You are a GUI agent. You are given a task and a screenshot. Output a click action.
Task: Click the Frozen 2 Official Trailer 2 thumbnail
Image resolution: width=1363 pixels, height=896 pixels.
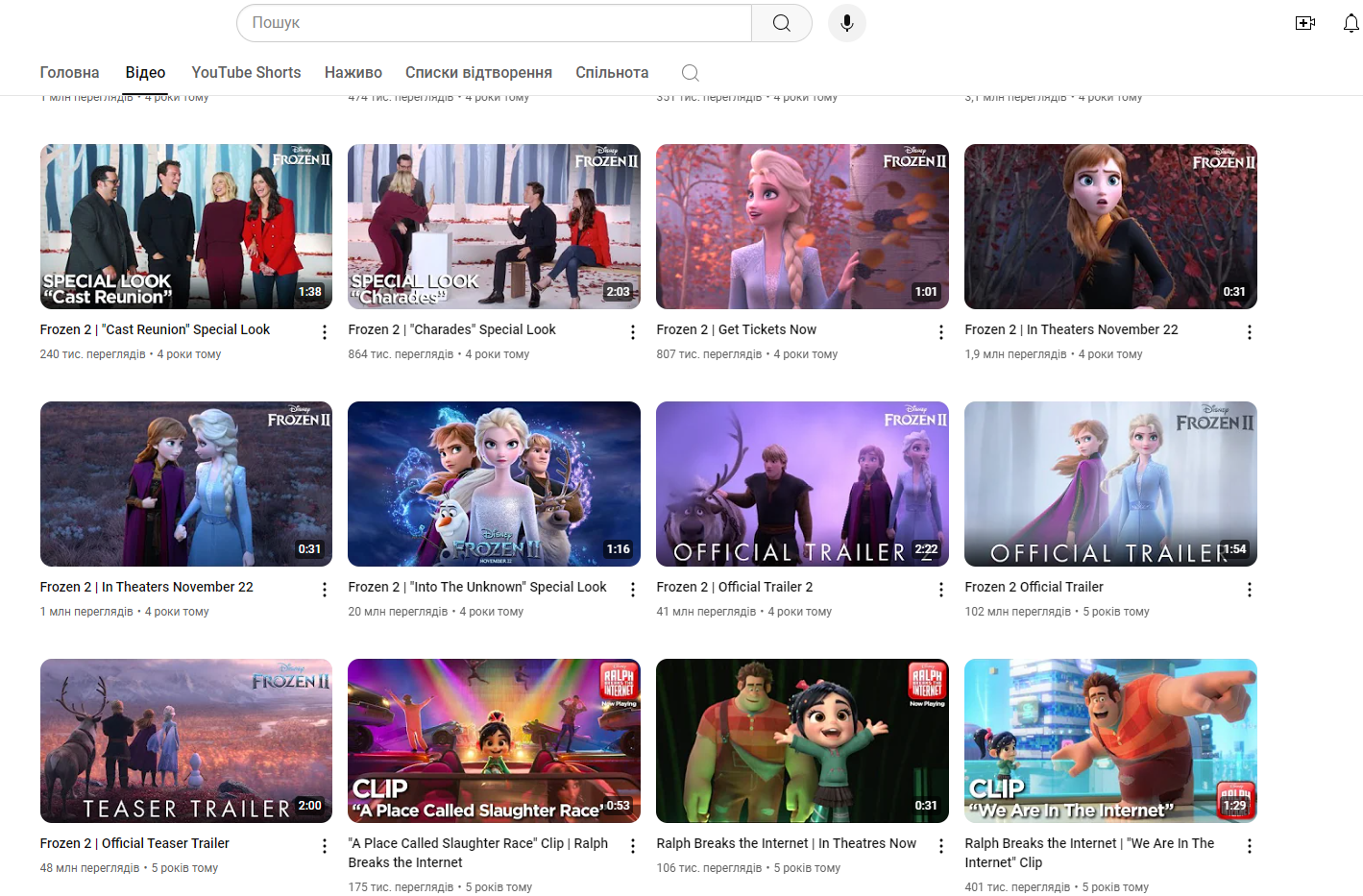click(x=802, y=483)
